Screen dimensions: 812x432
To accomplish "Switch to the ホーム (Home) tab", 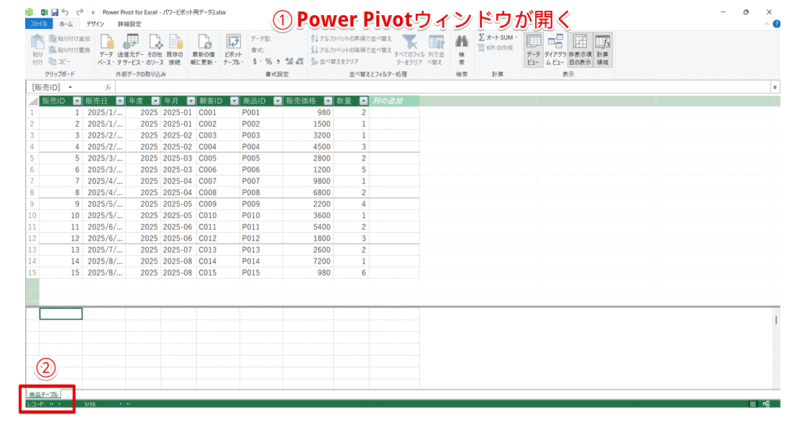I will [x=66, y=24].
